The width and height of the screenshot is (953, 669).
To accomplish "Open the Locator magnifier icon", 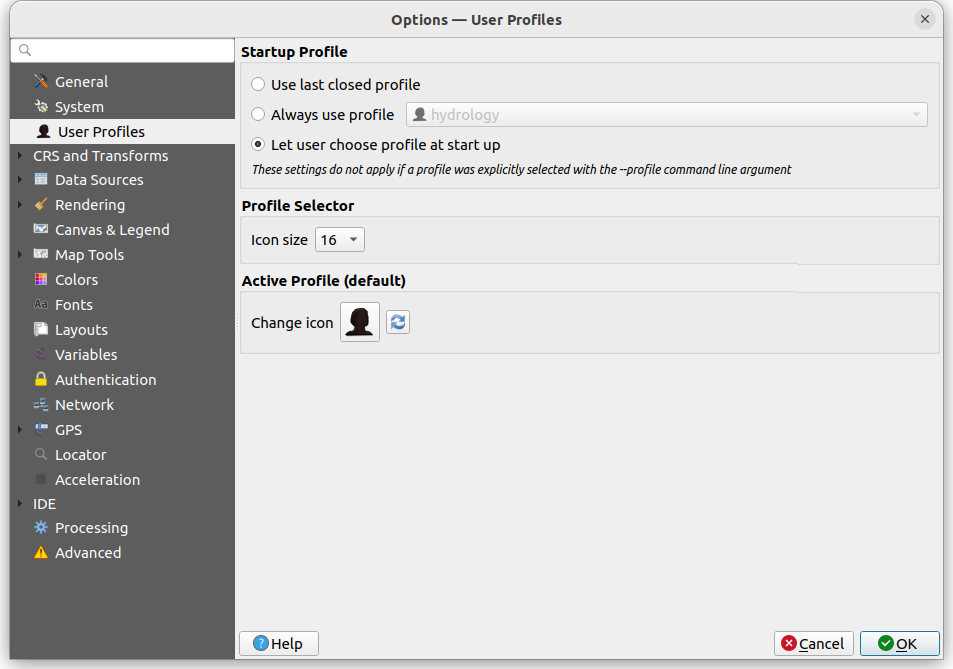I will point(41,455).
